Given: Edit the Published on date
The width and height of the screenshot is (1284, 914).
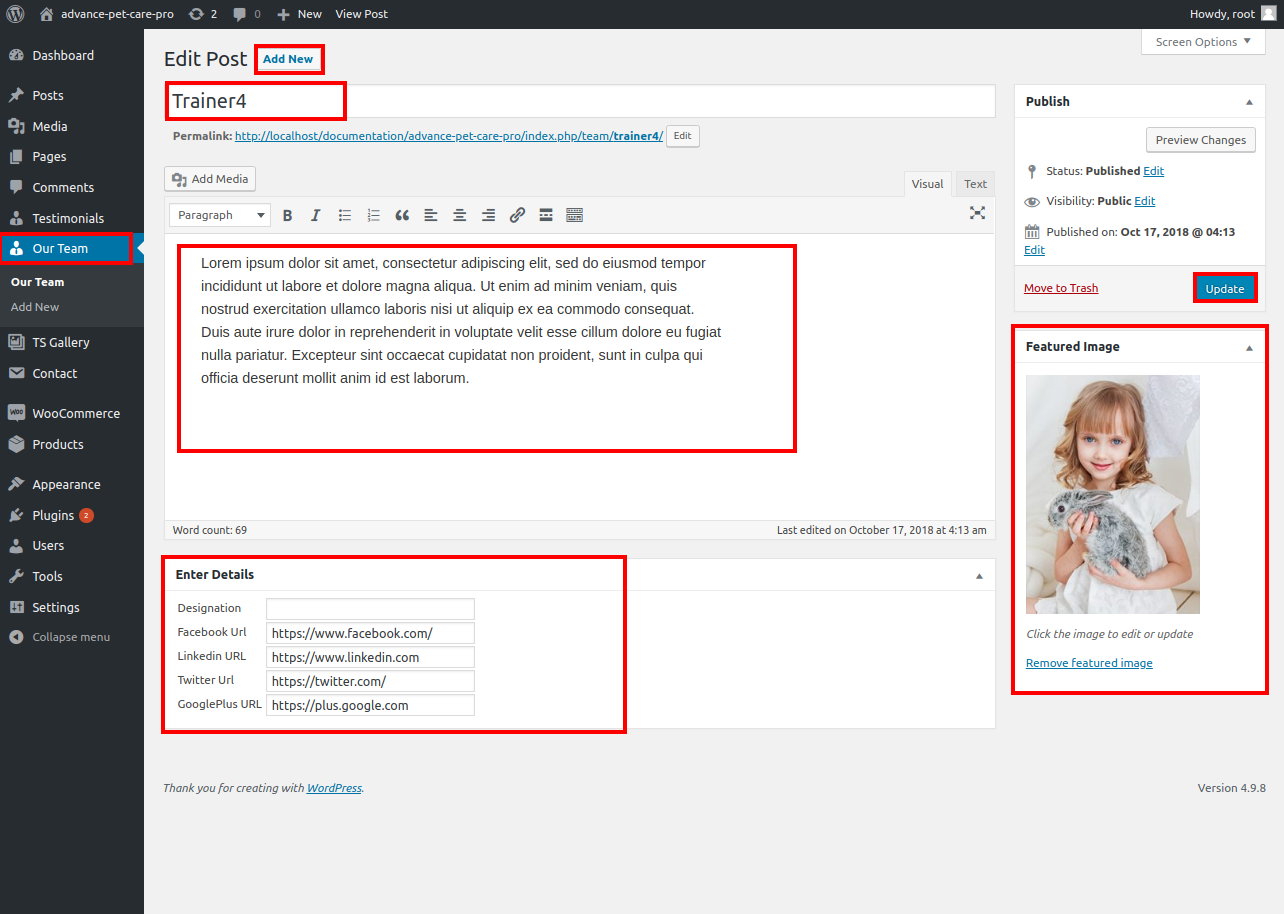Looking at the screenshot, I should pos(1034,250).
